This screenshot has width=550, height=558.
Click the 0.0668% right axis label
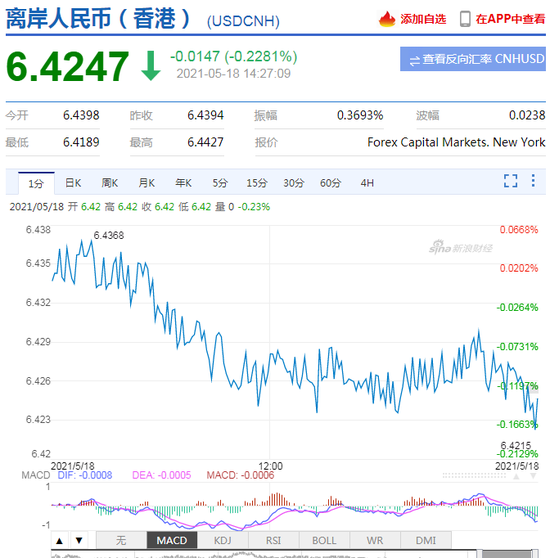519,230
